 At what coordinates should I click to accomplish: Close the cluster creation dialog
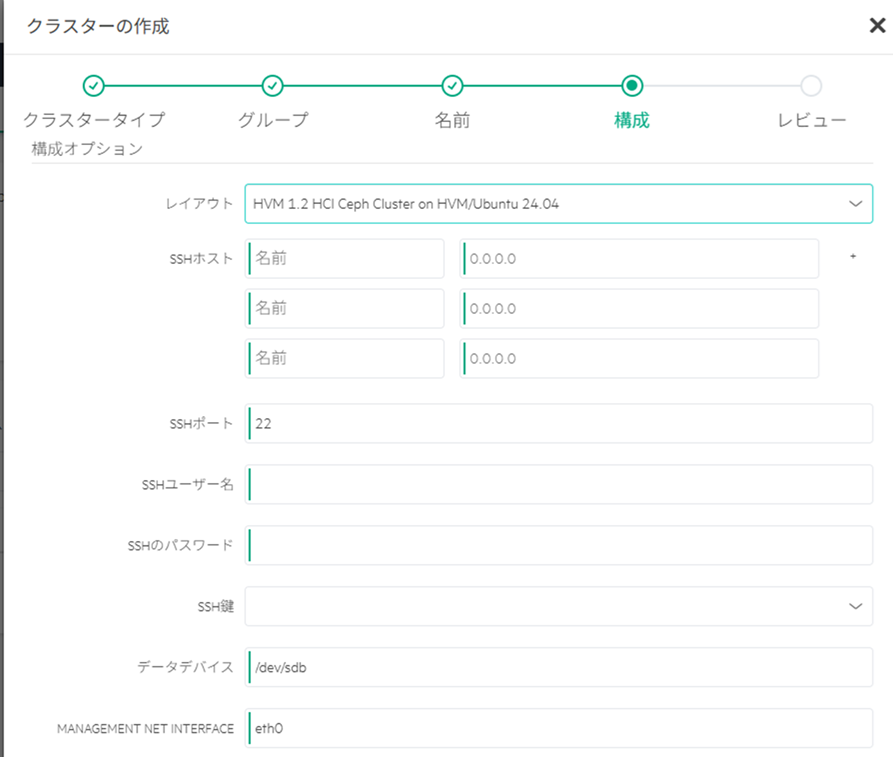click(877, 26)
